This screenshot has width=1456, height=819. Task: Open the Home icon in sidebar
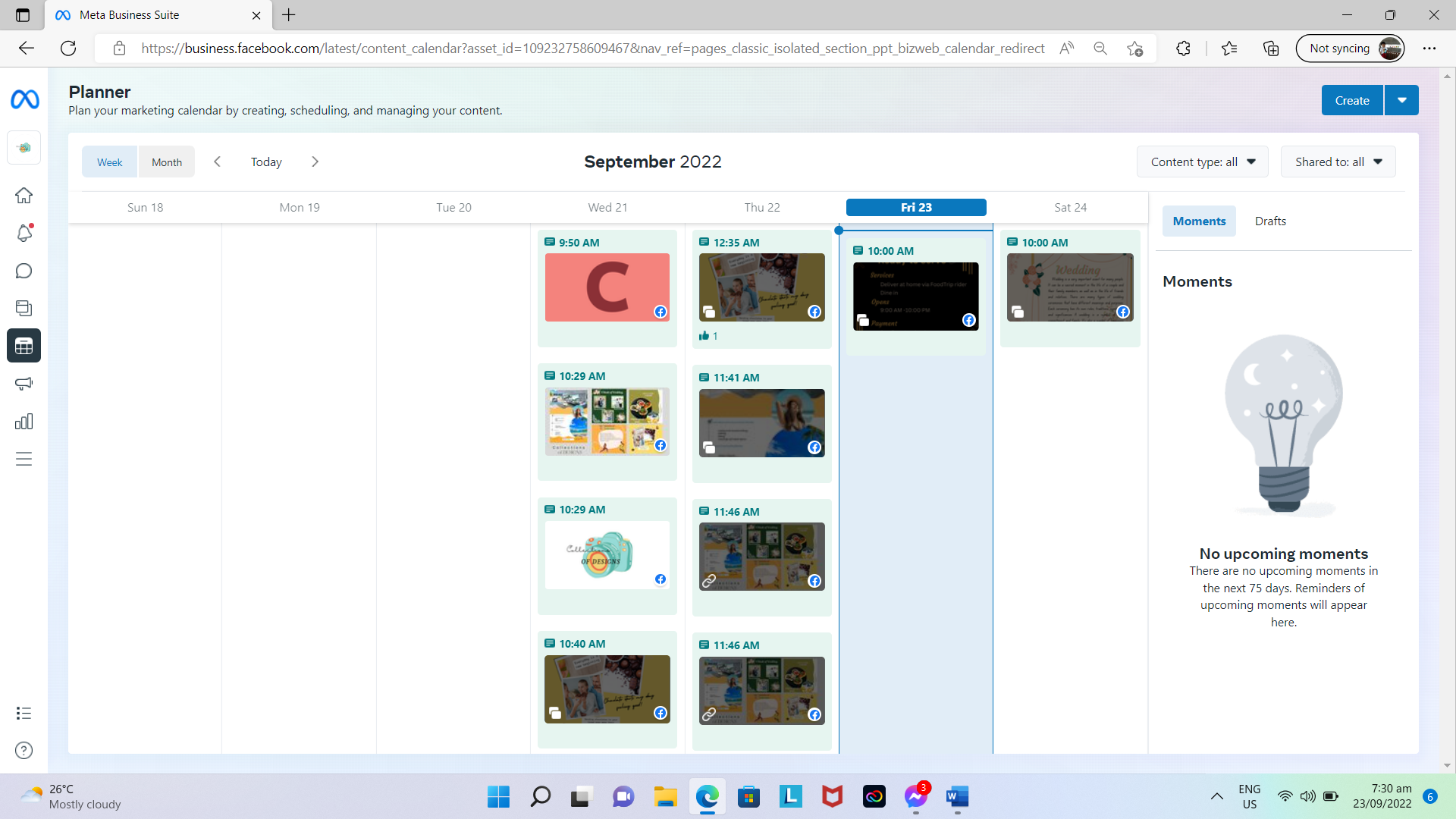pyautogui.click(x=24, y=195)
